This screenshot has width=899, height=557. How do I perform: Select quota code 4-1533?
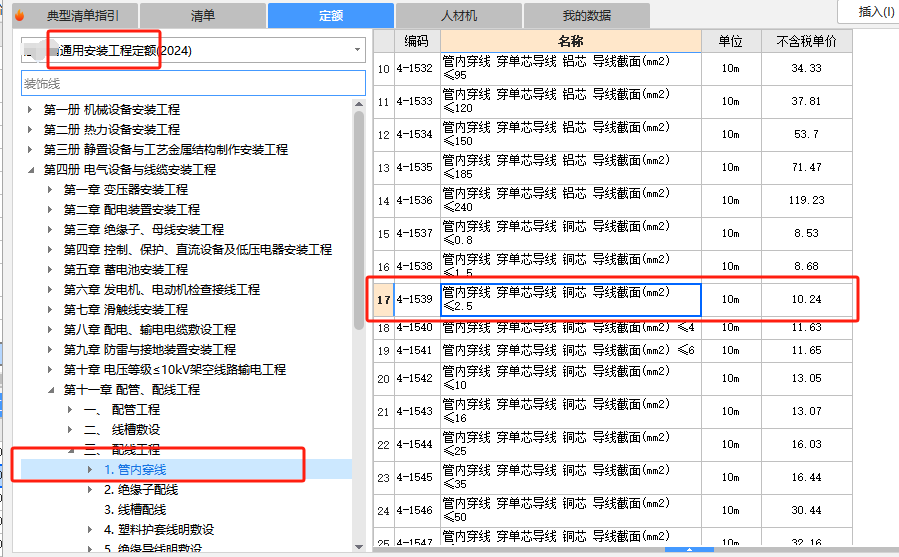pyautogui.click(x=415, y=101)
